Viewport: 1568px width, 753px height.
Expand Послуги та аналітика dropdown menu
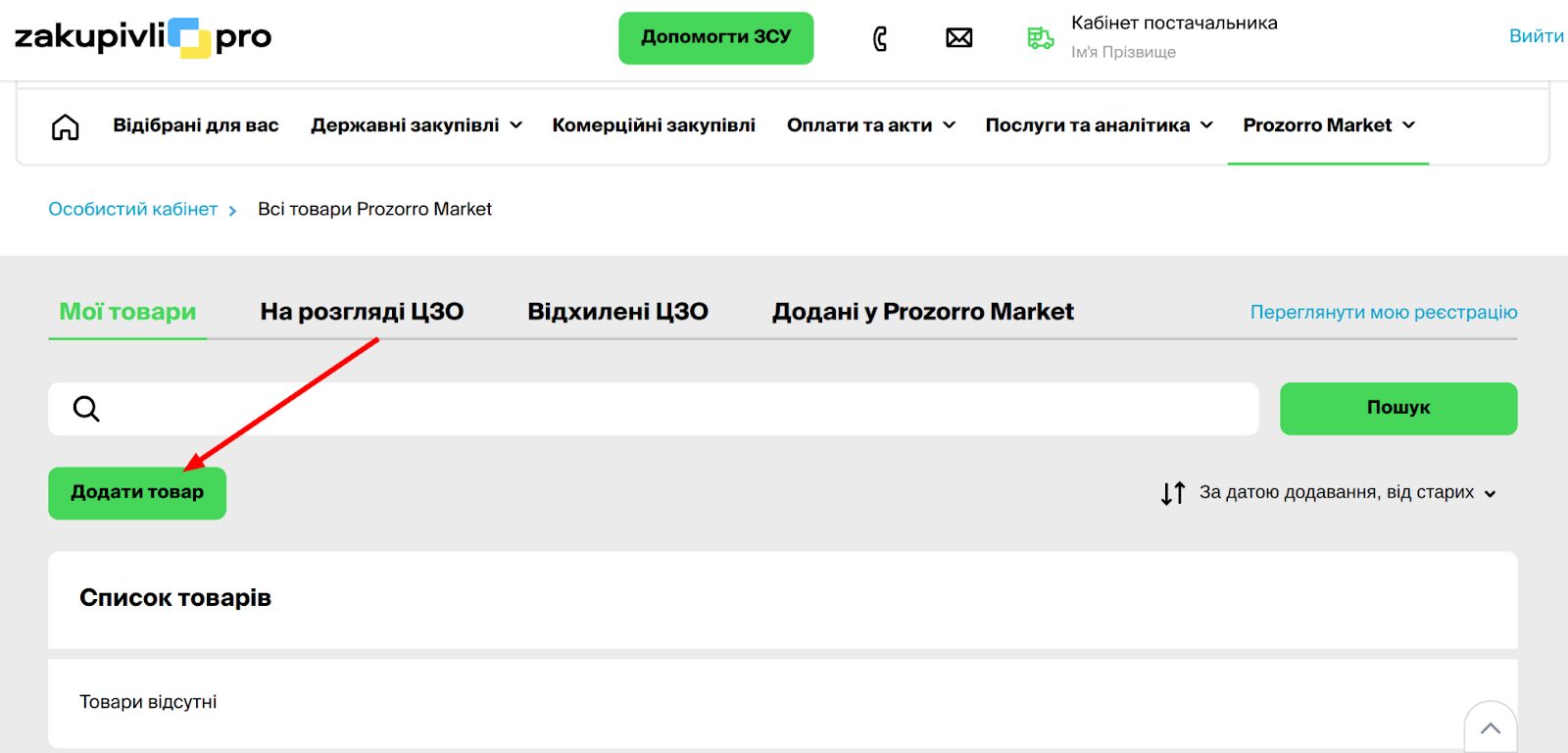1100,125
